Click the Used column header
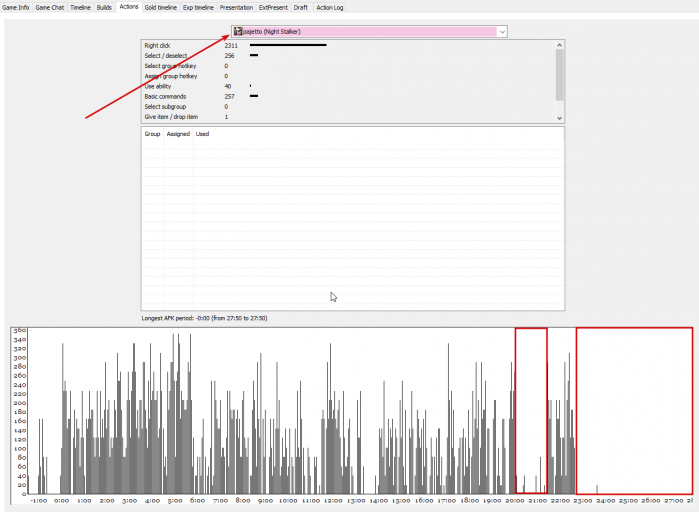This screenshot has width=699, height=512. [x=202, y=134]
